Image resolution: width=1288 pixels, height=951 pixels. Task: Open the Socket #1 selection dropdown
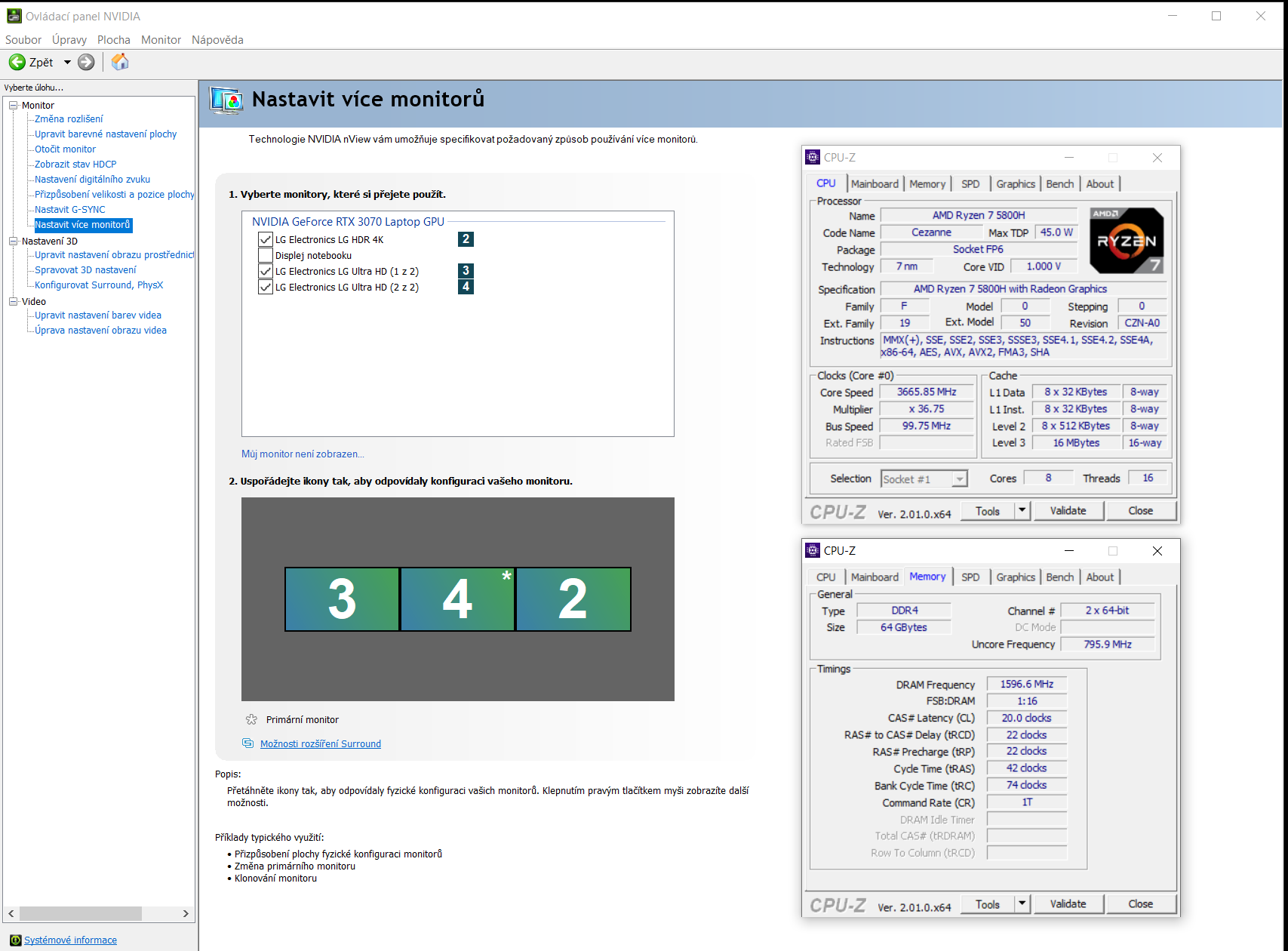point(959,479)
